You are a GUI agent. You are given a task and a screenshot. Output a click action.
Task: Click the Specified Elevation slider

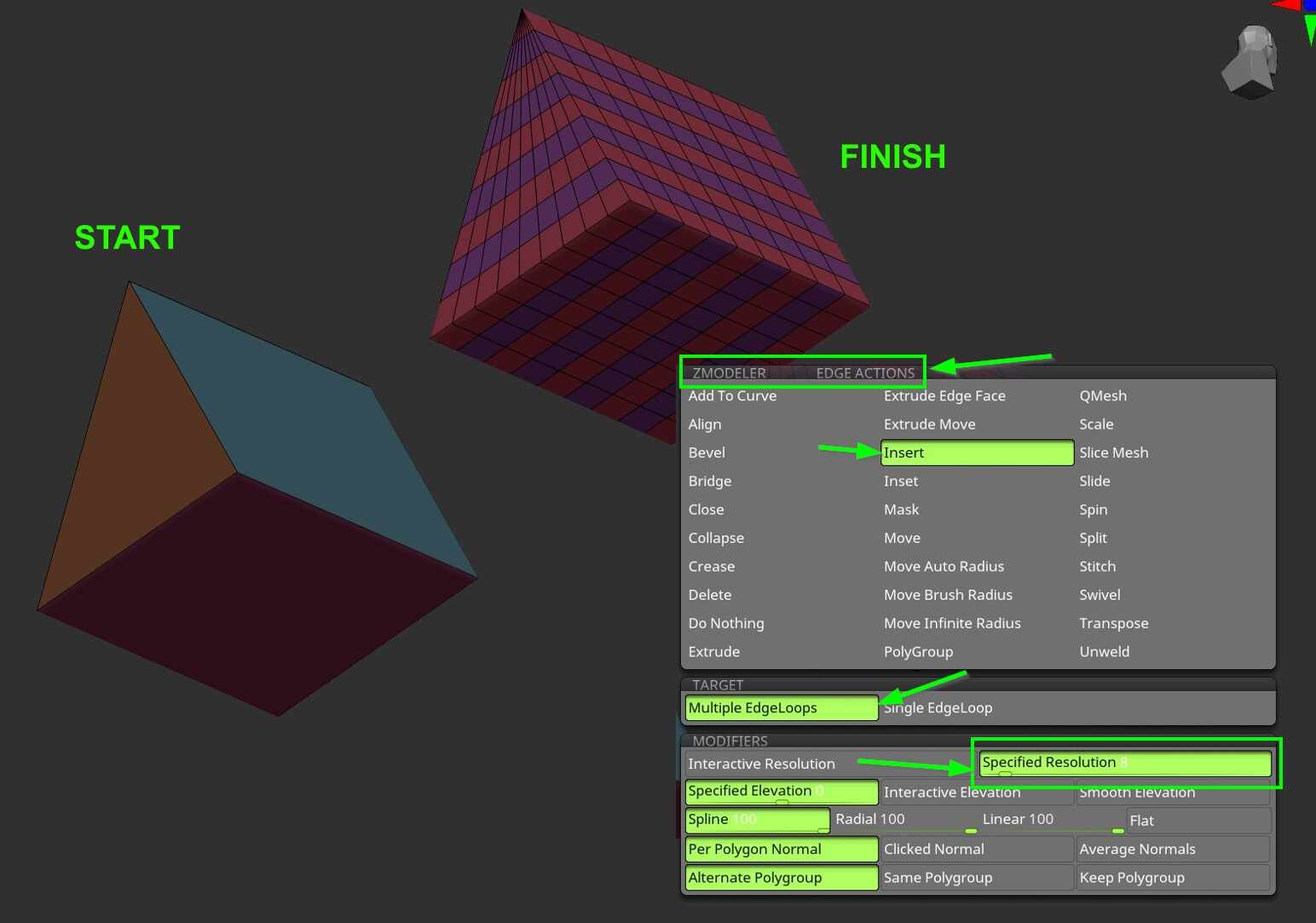click(x=781, y=792)
